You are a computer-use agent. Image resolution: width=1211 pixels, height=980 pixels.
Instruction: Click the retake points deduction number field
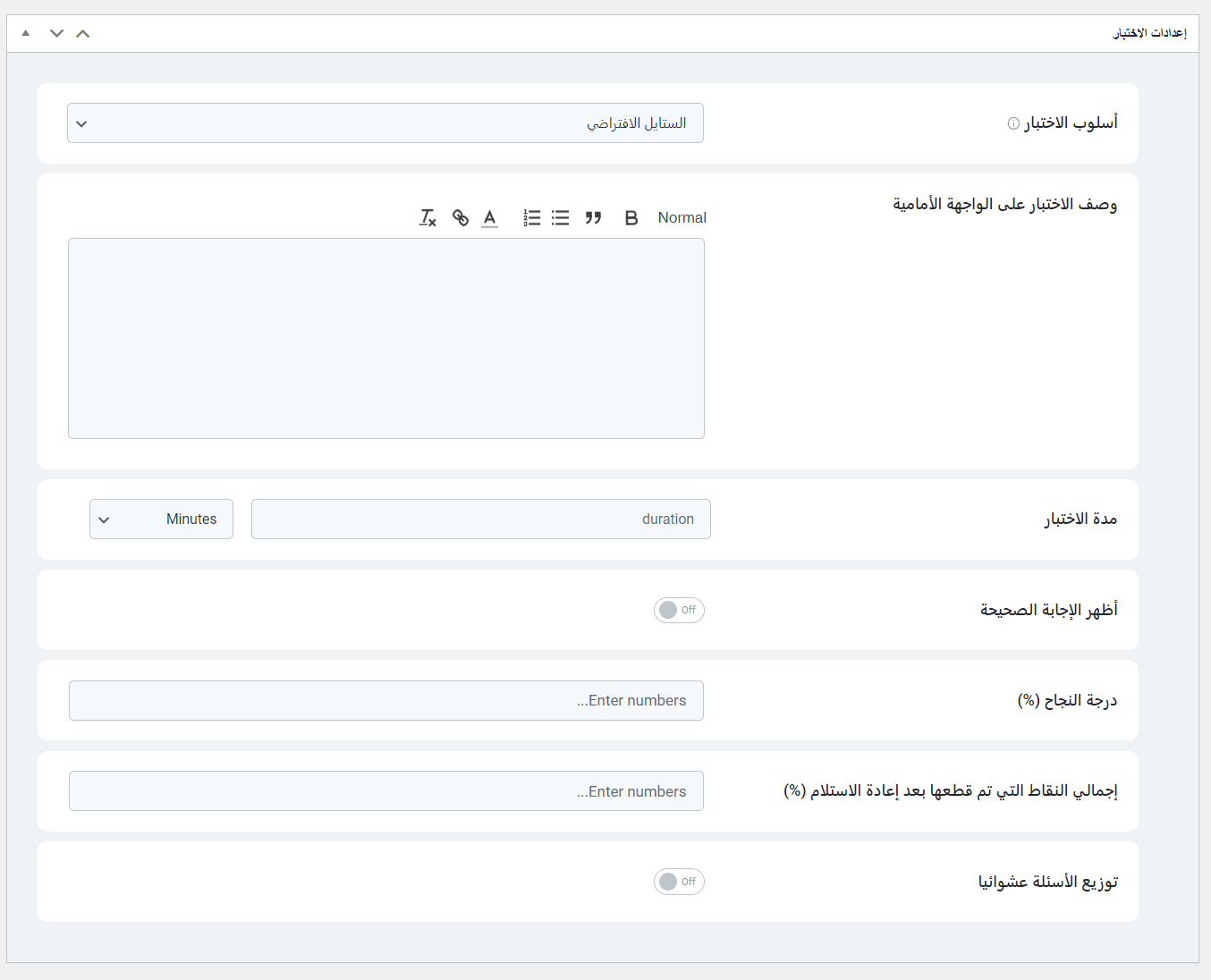tap(386, 791)
